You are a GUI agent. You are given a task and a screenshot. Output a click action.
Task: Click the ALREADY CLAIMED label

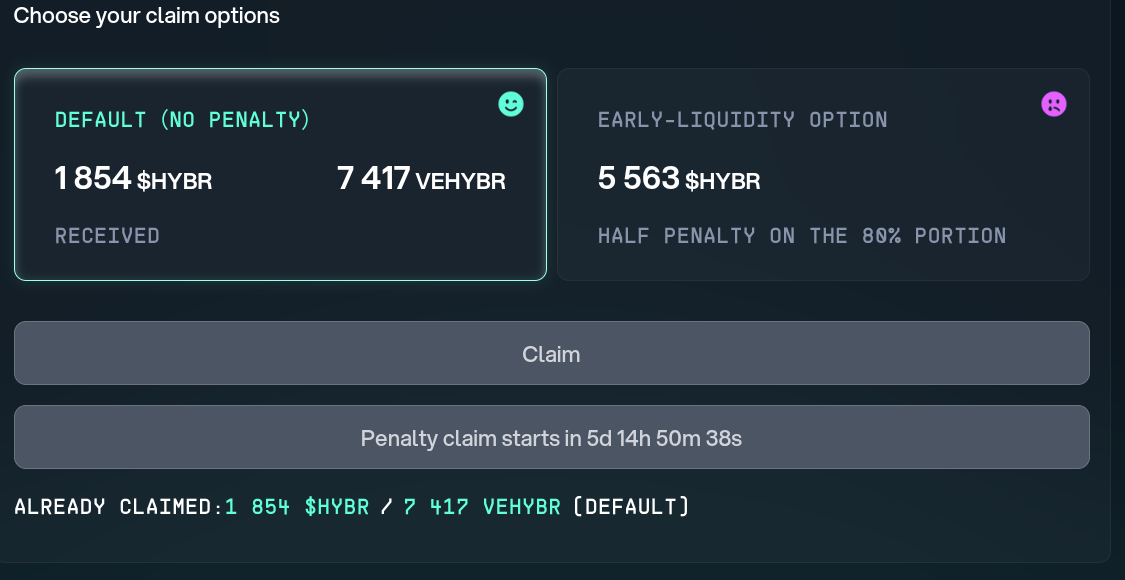pyautogui.click(x=119, y=506)
